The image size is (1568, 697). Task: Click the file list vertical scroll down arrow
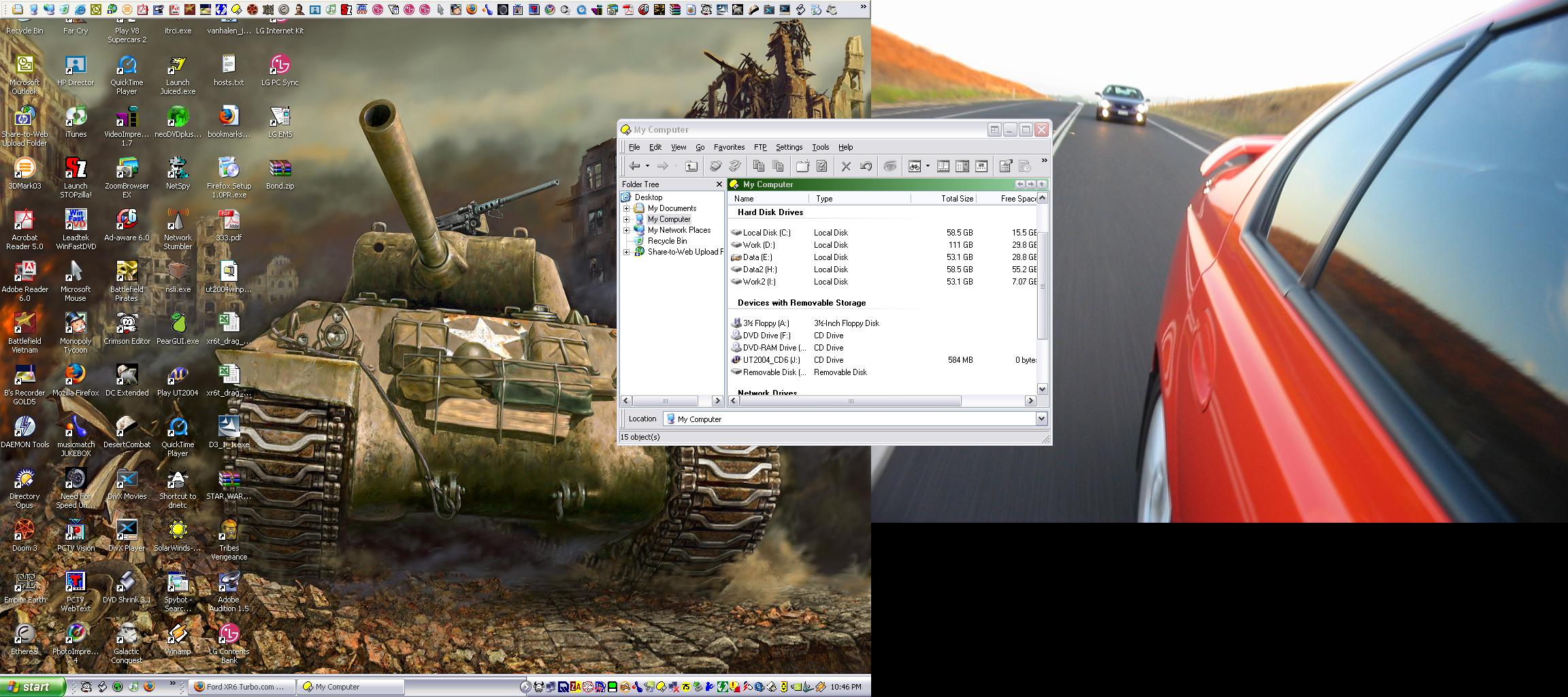pos(1042,389)
